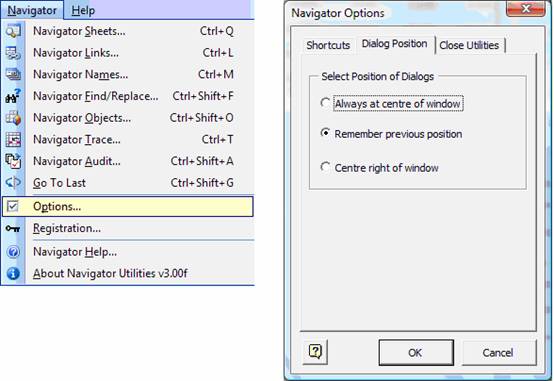
Task: Click the Navigator Objects icon
Action: click(x=13, y=118)
